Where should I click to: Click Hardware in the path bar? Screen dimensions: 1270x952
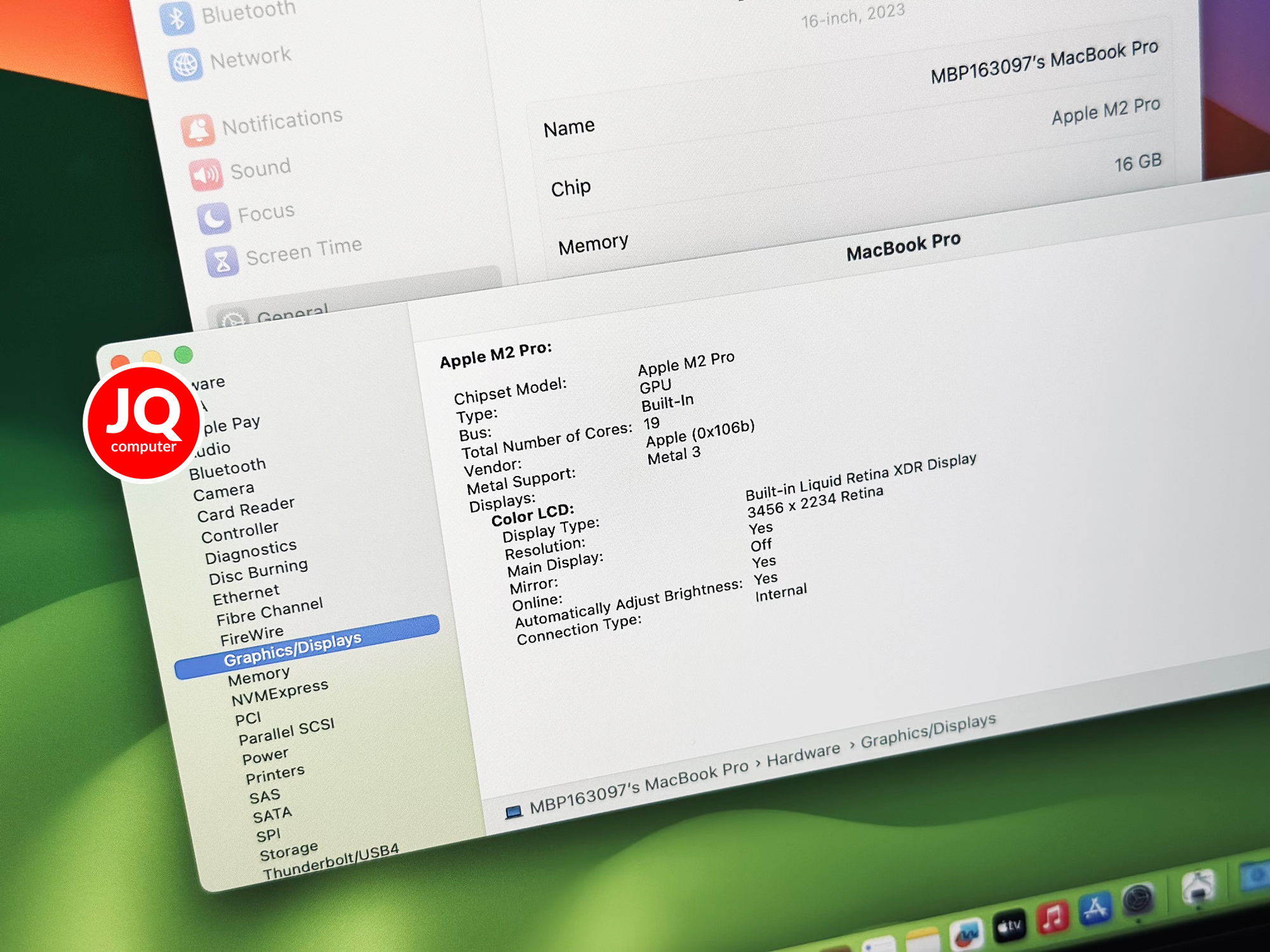pyautogui.click(x=803, y=755)
